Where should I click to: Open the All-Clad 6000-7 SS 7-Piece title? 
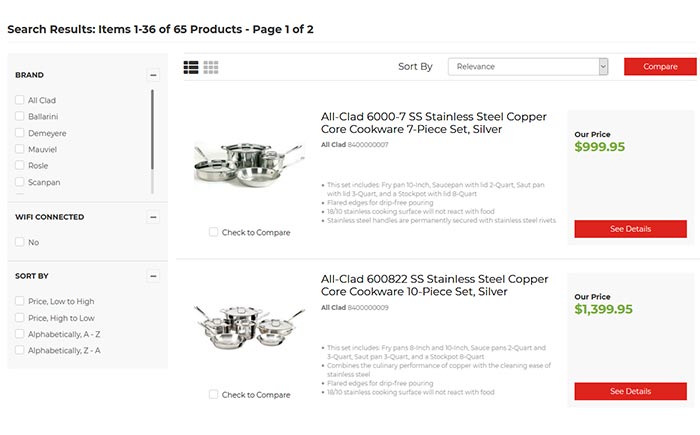[x=420, y=123]
